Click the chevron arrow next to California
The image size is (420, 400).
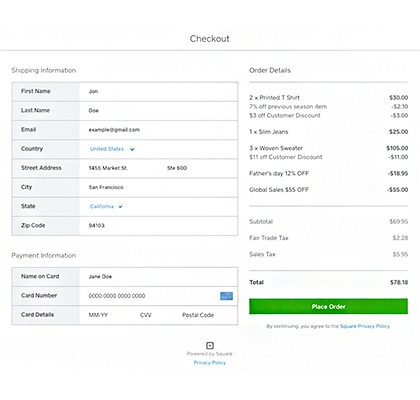pyautogui.click(x=120, y=207)
